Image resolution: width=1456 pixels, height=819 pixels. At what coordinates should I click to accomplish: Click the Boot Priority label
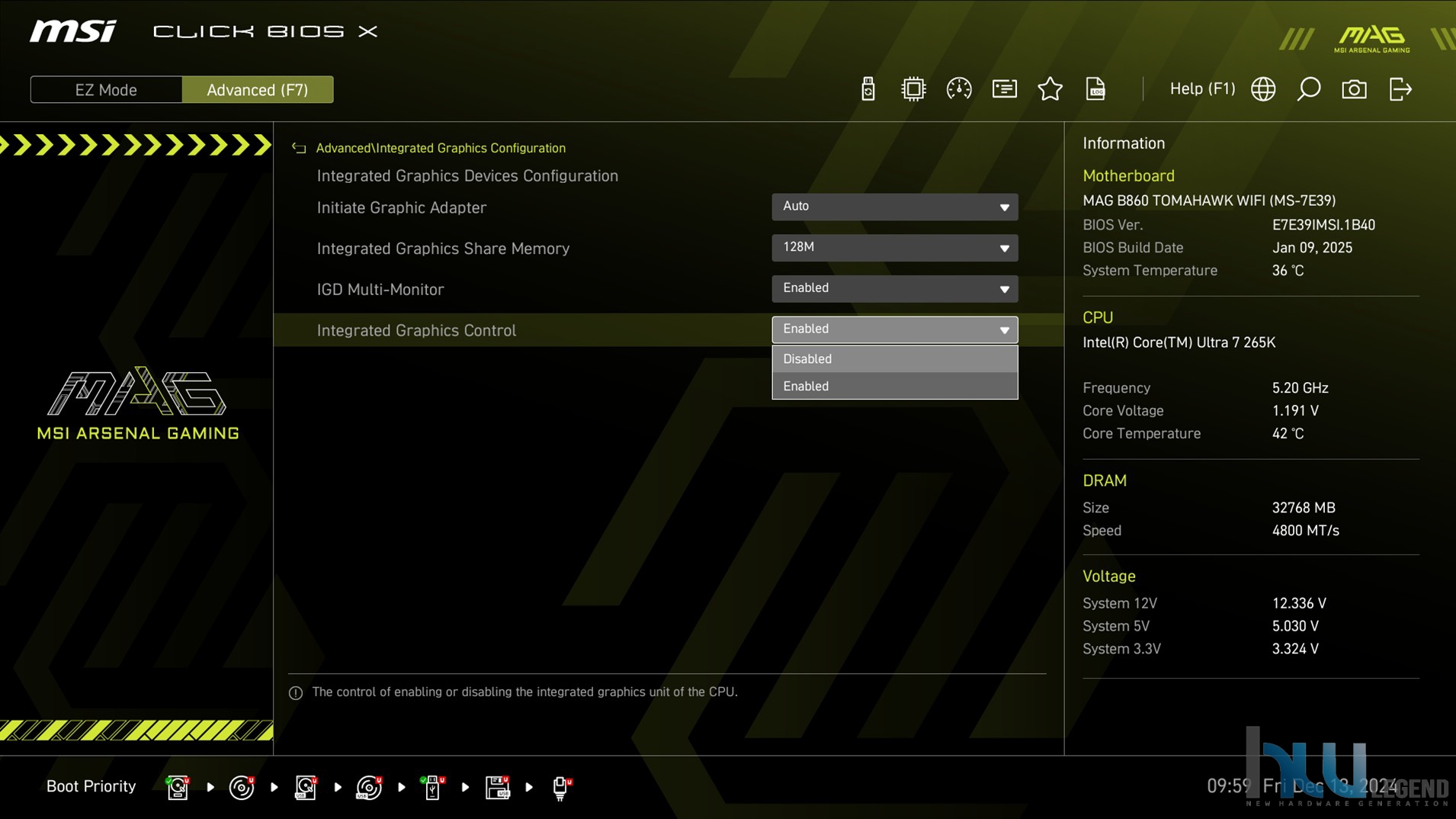click(91, 786)
